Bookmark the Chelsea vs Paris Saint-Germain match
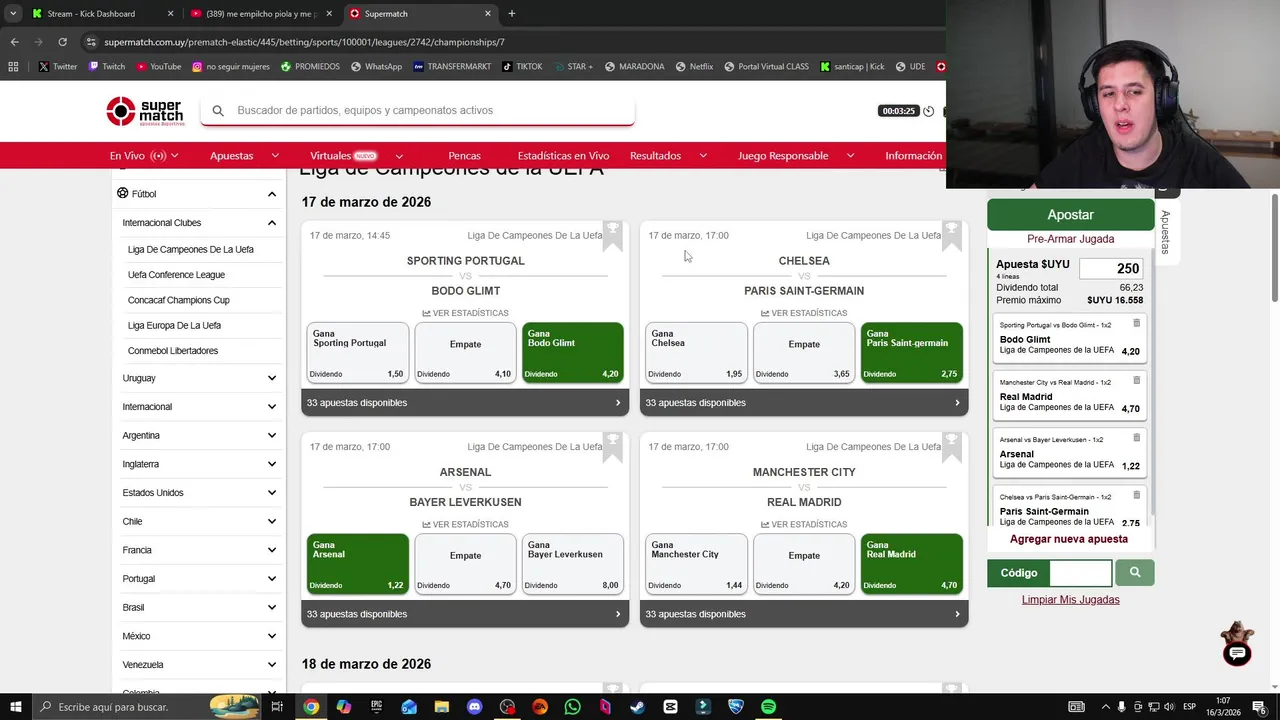 (952, 236)
